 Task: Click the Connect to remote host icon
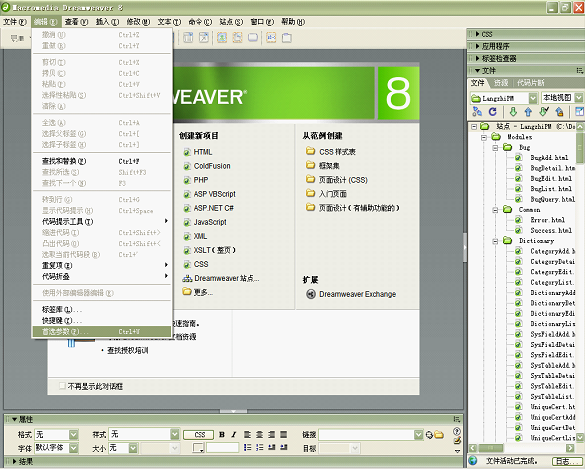(x=477, y=111)
